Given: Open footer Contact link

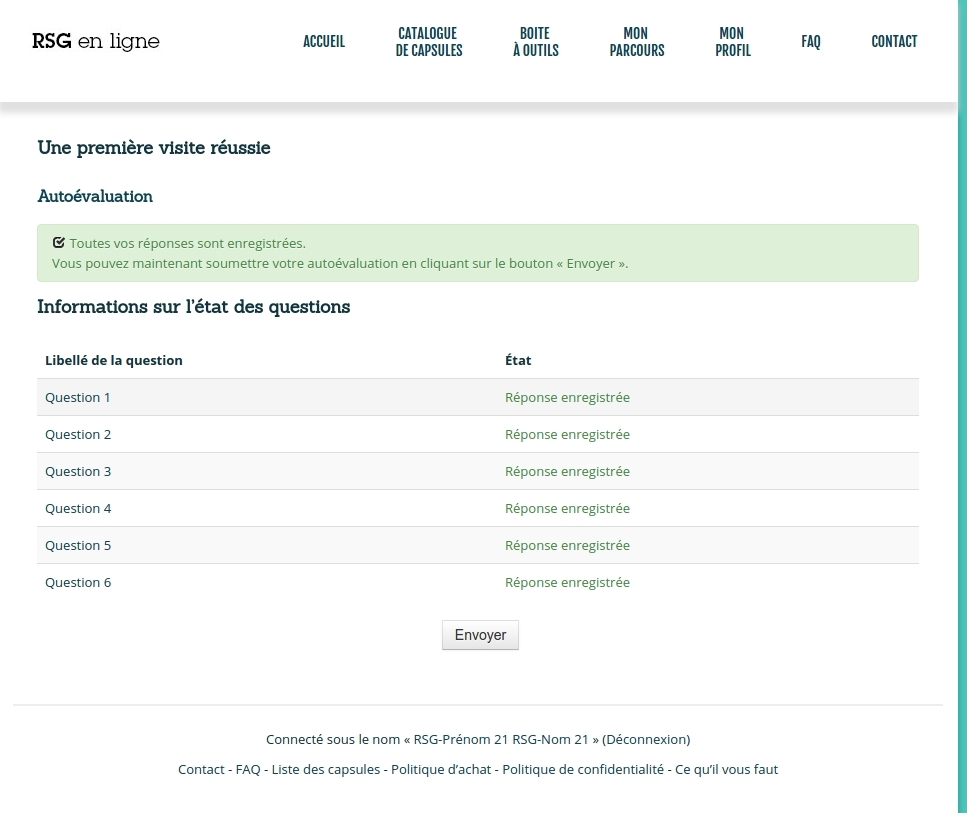Looking at the screenshot, I should 201,770.
